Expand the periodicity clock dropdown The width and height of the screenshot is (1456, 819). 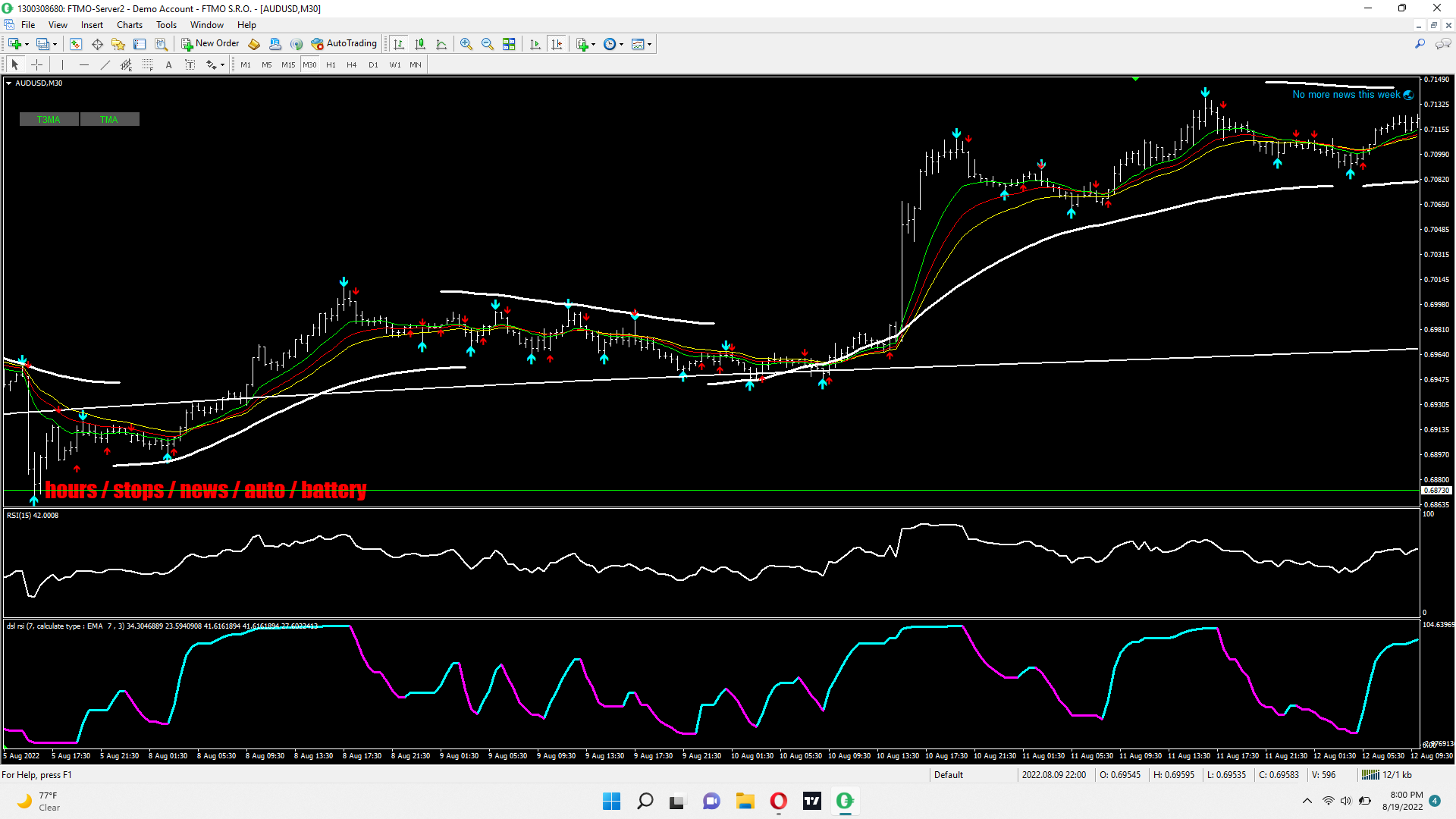click(x=622, y=44)
